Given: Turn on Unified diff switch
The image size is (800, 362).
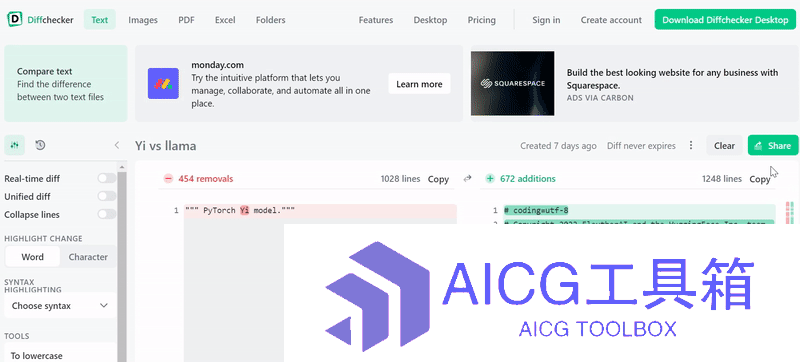Looking at the screenshot, I should point(107,196).
